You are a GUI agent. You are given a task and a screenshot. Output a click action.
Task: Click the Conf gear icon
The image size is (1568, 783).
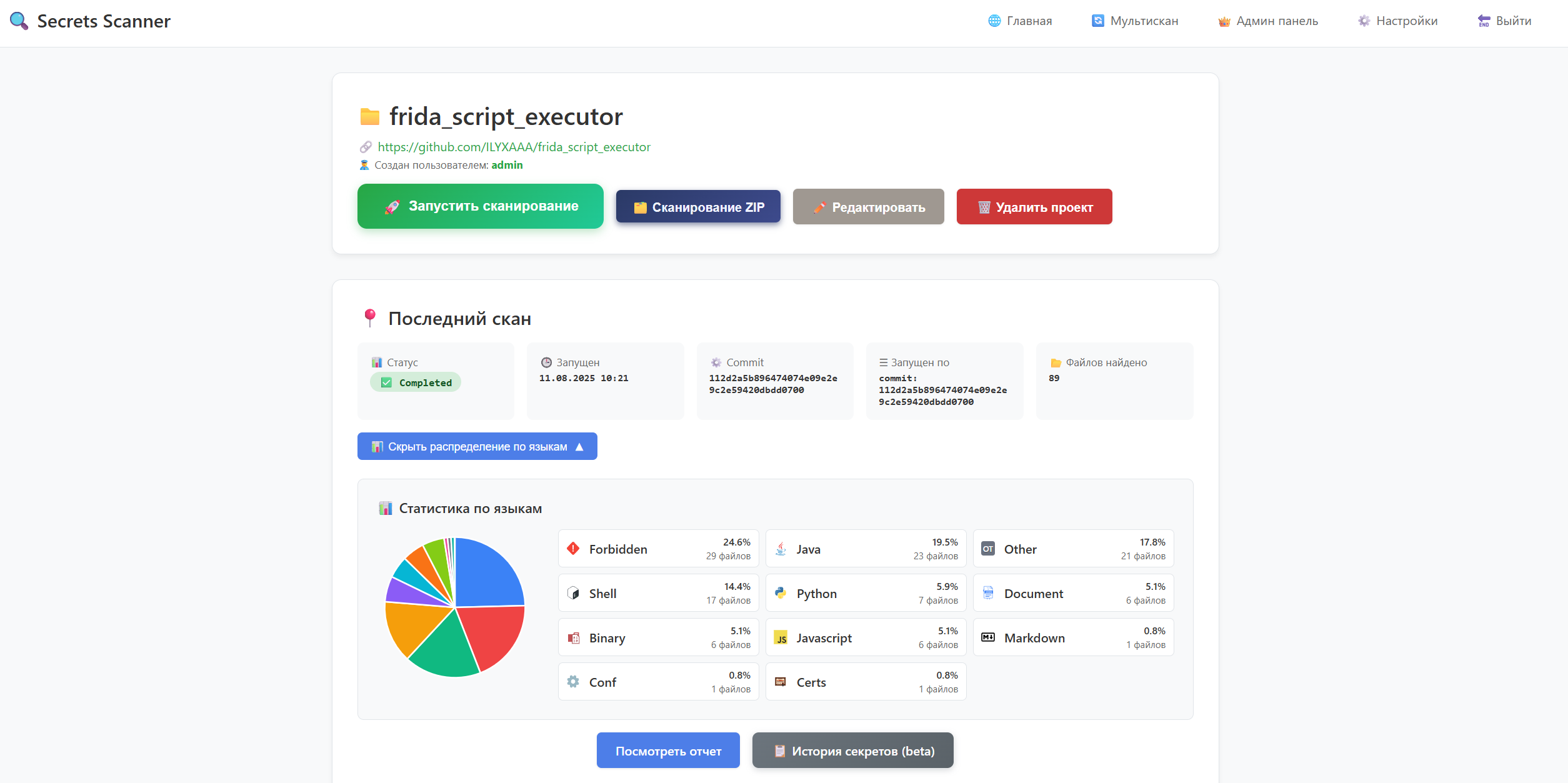[x=573, y=682]
